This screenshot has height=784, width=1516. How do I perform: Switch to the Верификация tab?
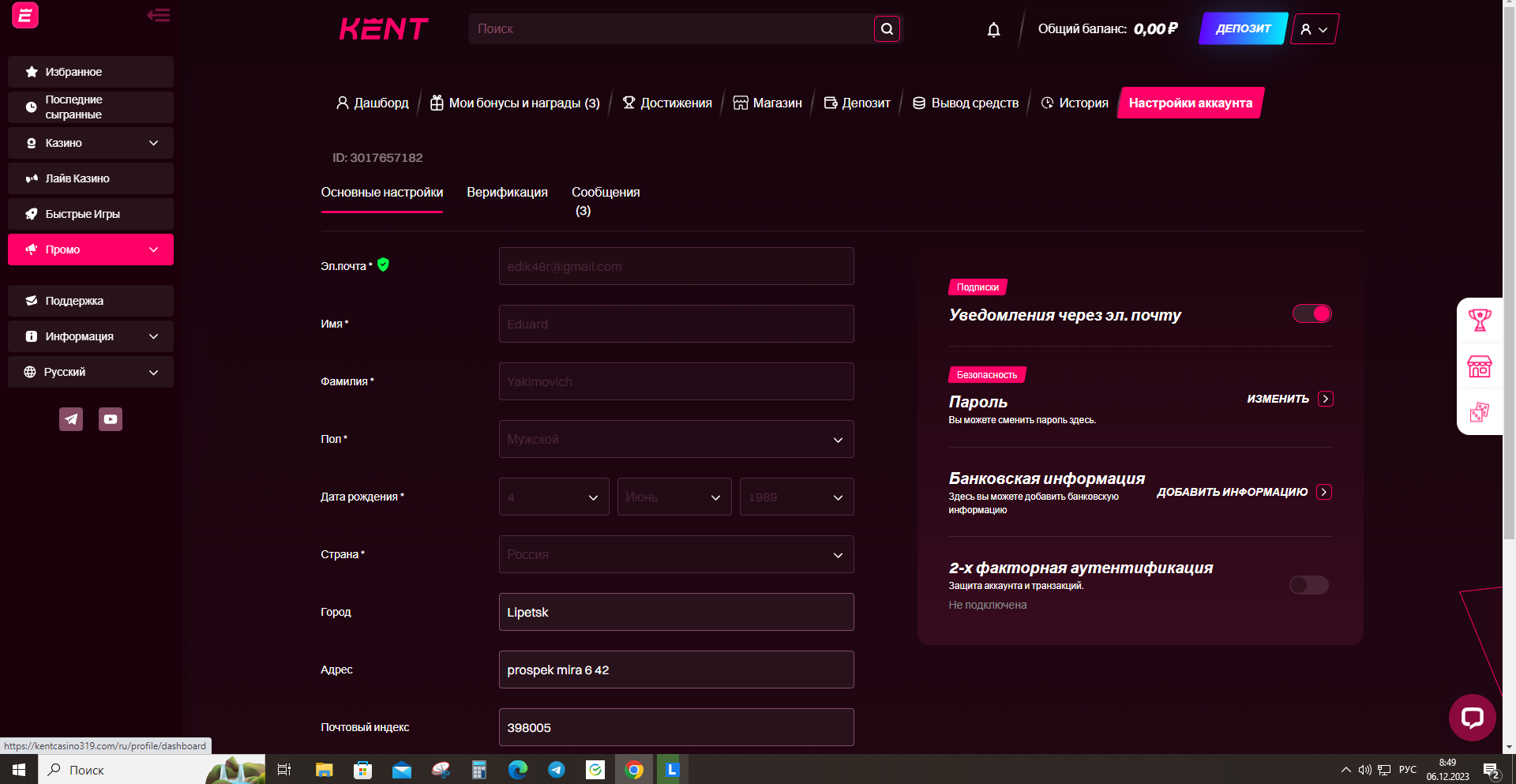[x=507, y=193]
